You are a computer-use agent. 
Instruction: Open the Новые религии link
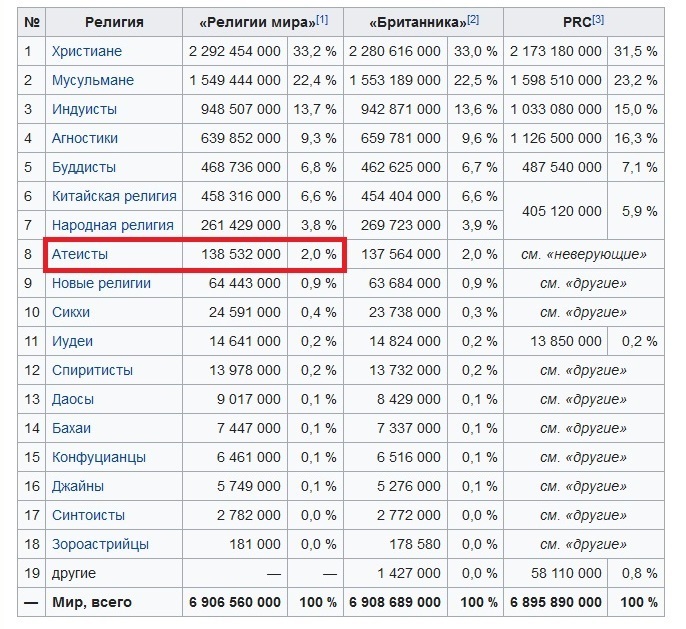(101, 283)
